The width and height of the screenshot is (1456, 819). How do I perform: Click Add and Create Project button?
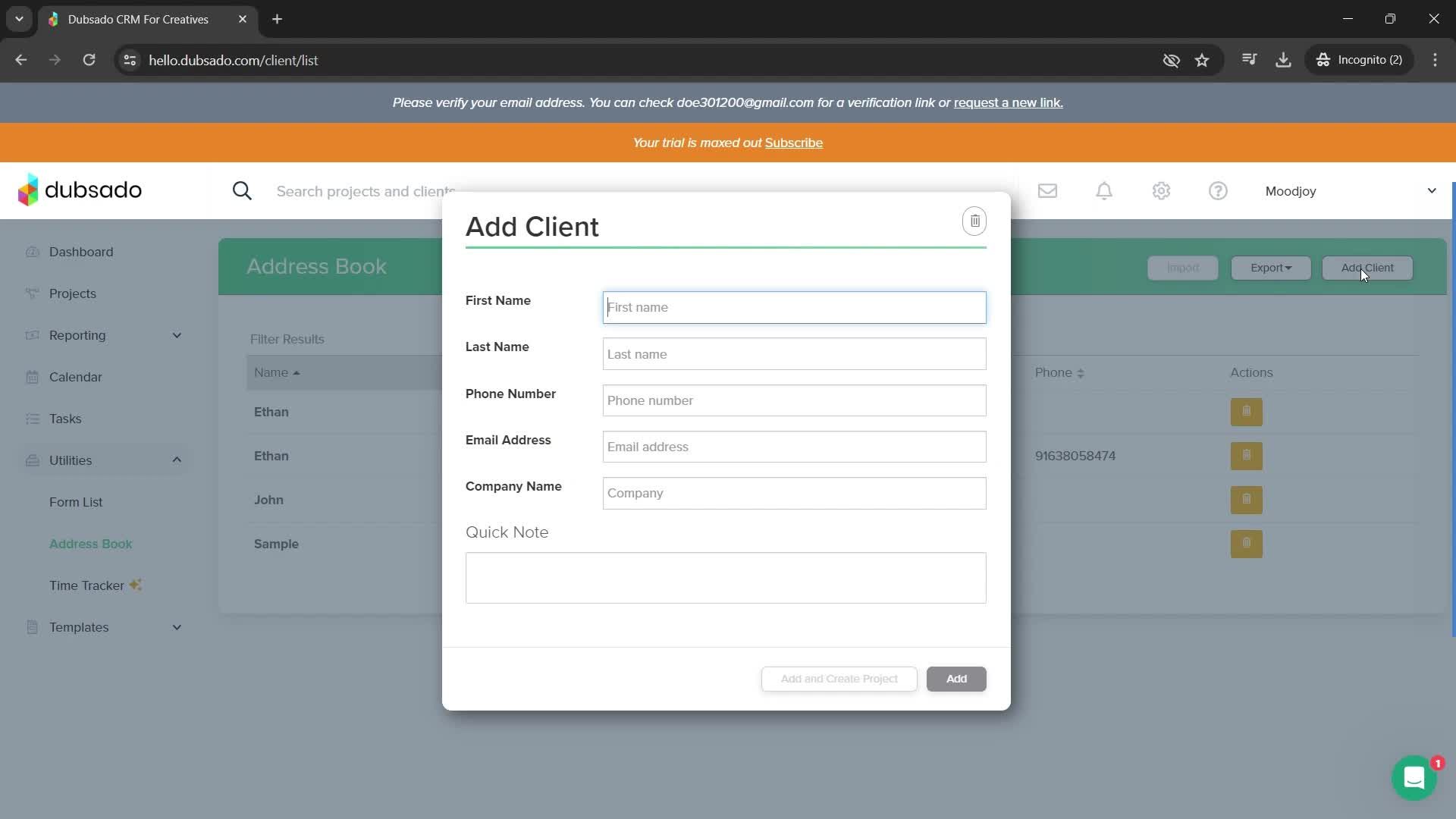(x=839, y=679)
